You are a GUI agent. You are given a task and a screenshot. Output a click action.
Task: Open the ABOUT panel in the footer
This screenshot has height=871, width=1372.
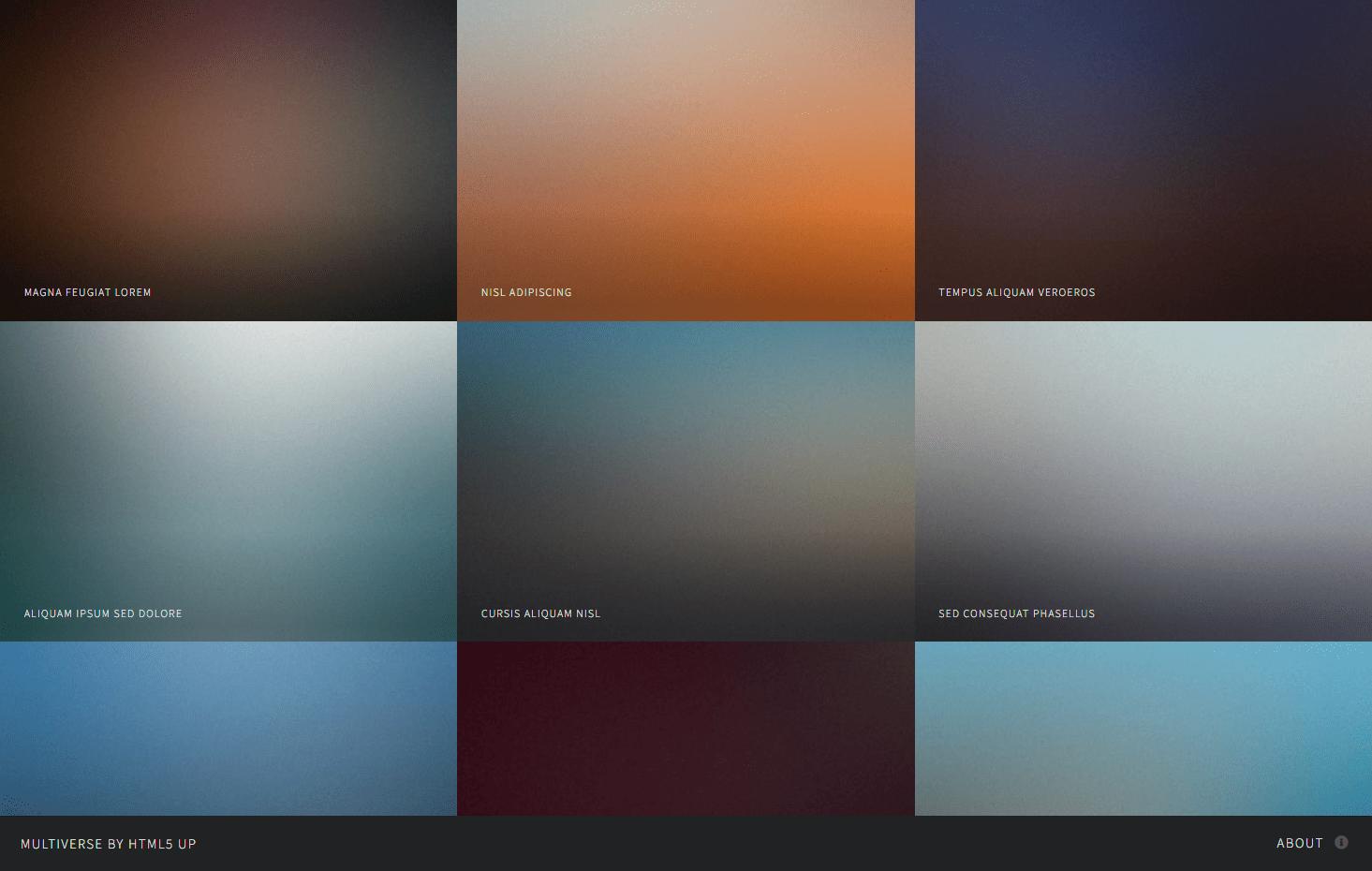1301,843
